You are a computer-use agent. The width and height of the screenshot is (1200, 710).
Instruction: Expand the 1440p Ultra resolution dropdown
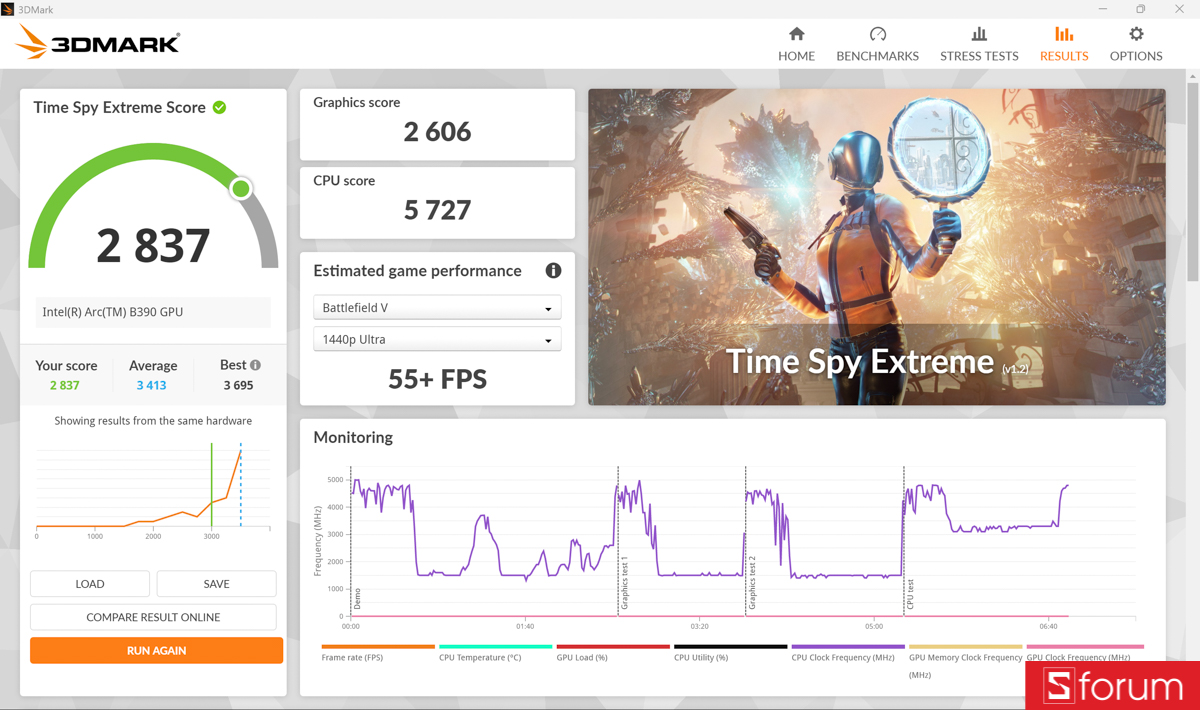pyautogui.click(x=437, y=340)
